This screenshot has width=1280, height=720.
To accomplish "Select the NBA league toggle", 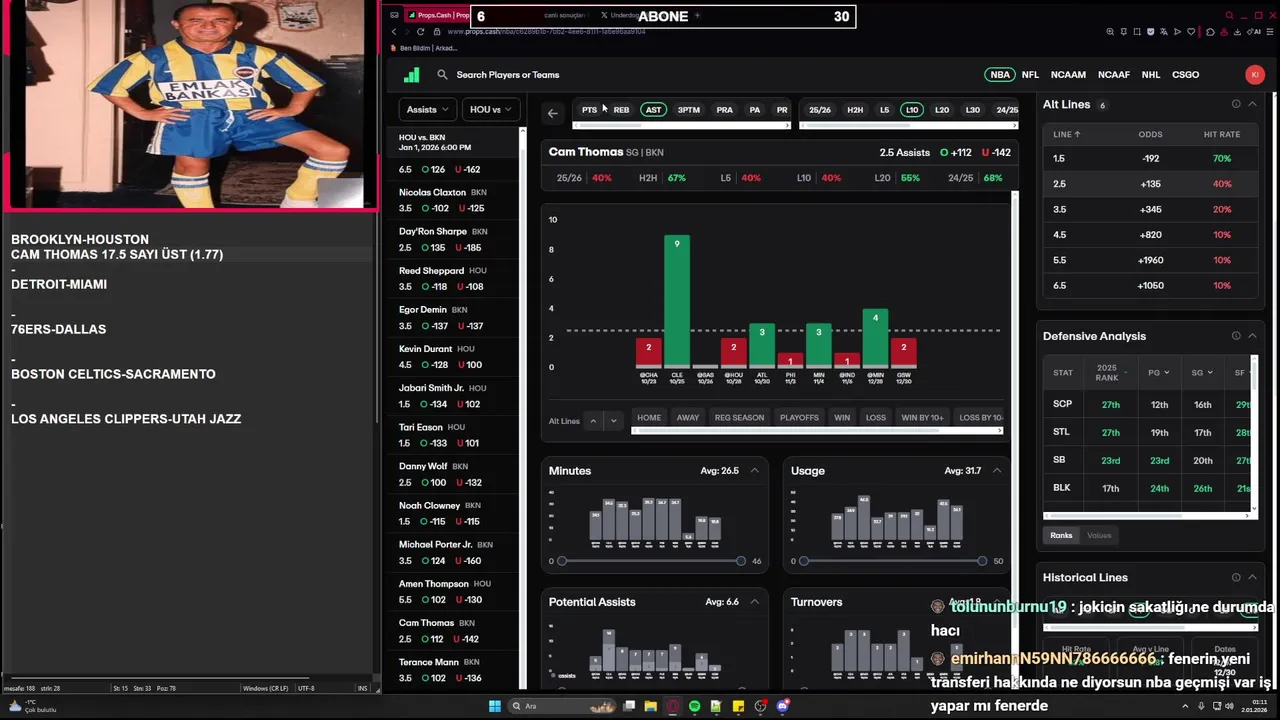I will coord(999,75).
